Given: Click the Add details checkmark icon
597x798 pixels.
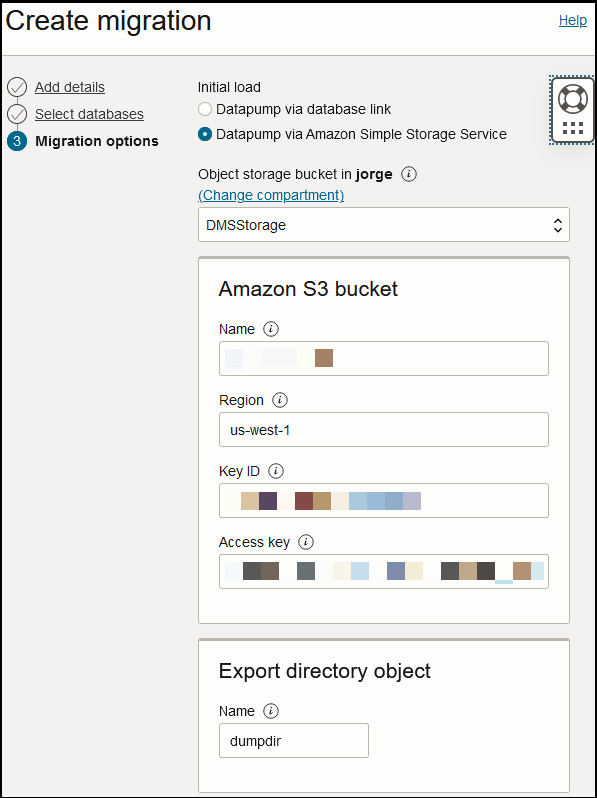Looking at the screenshot, I should pos(17,87).
